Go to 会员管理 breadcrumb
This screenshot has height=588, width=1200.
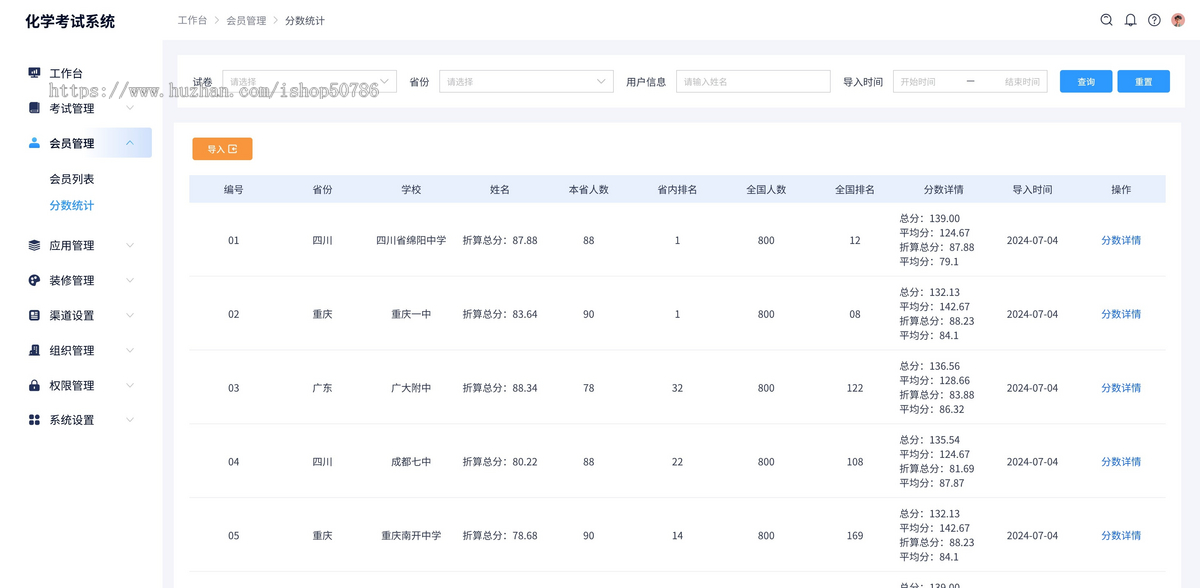[x=246, y=20]
